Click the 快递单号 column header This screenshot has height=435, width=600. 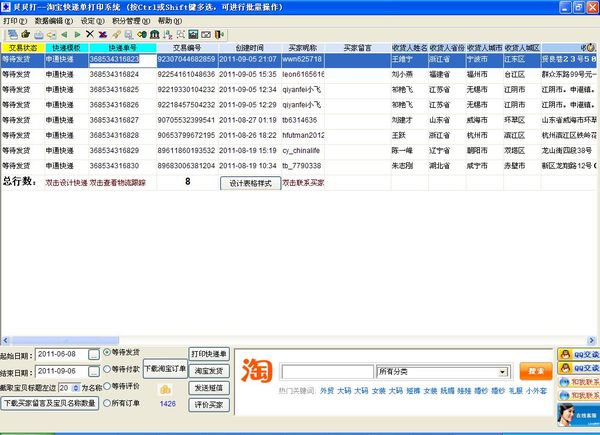123,48
